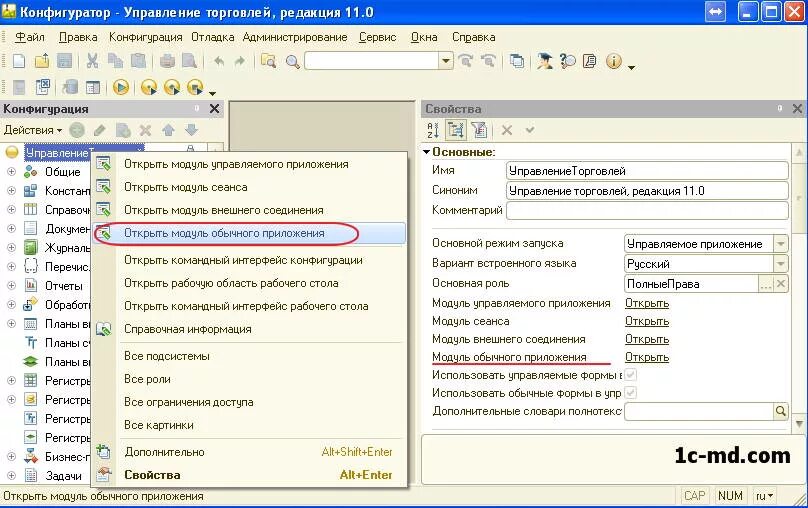
Task: Click the third filter icon in Свойства toolbar
Action: pos(479,130)
